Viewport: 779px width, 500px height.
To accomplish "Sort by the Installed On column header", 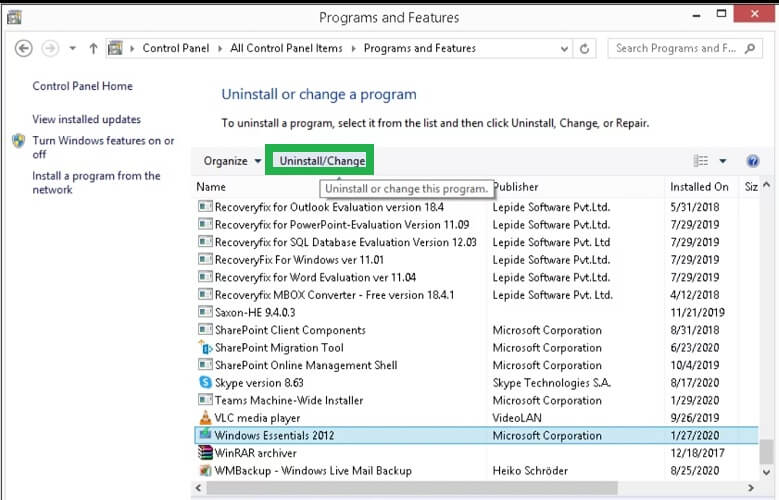I will coord(699,187).
